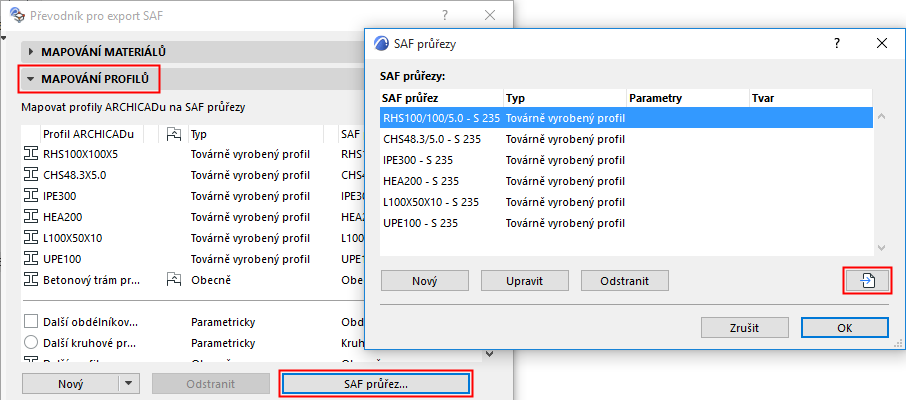This screenshot has height=400, width=906.
Task: Click the IPE300 I-beam profile icon
Action: (x=29, y=195)
